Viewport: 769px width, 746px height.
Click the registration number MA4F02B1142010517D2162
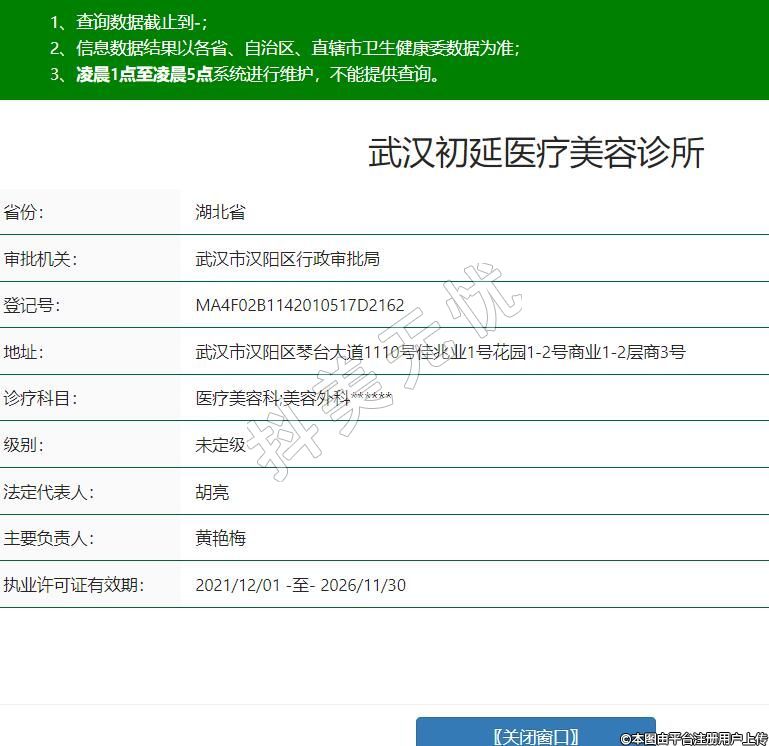[x=300, y=305]
